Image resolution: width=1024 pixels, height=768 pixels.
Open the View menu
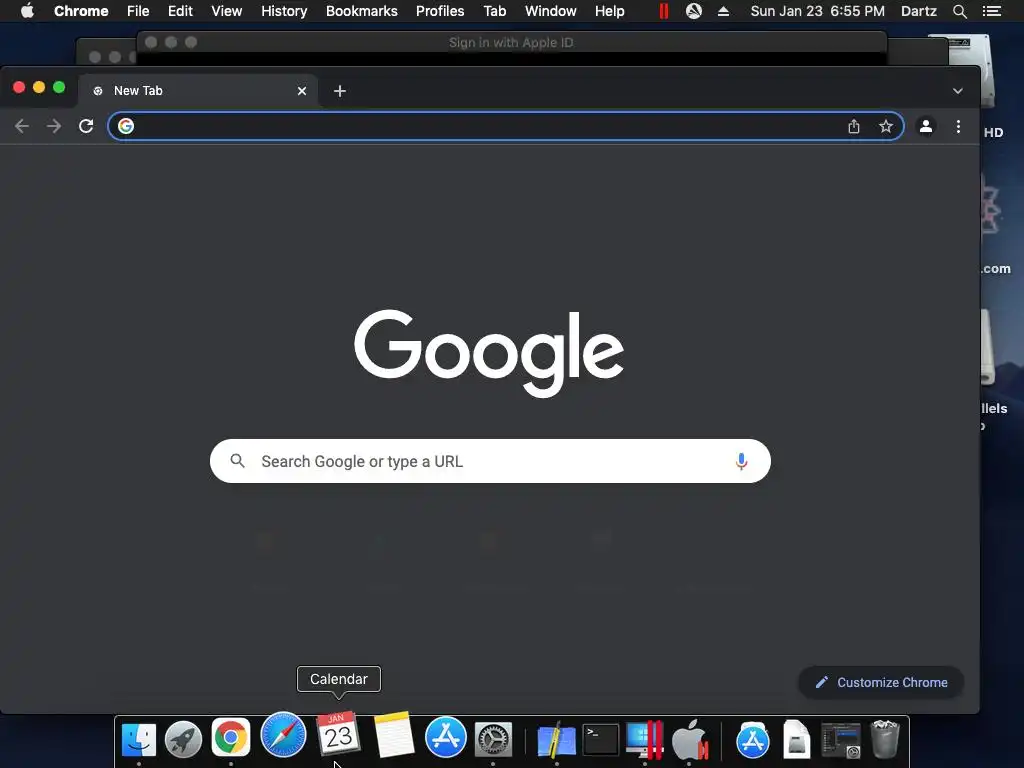227,11
